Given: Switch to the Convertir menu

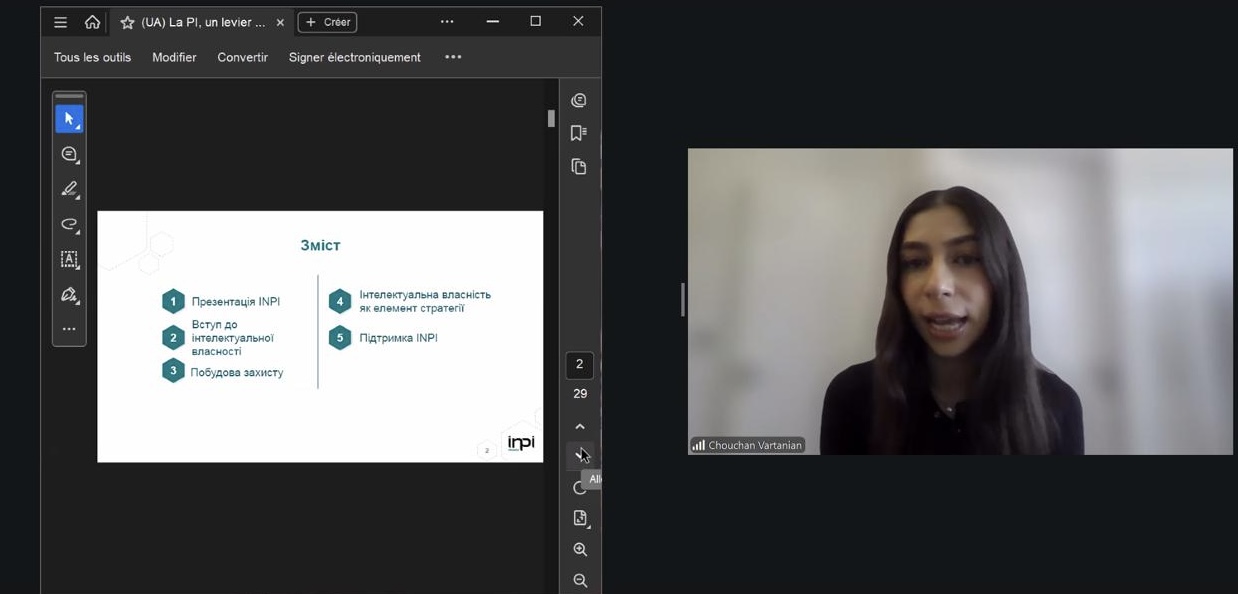Looking at the screenshot, I should [242, 57].
